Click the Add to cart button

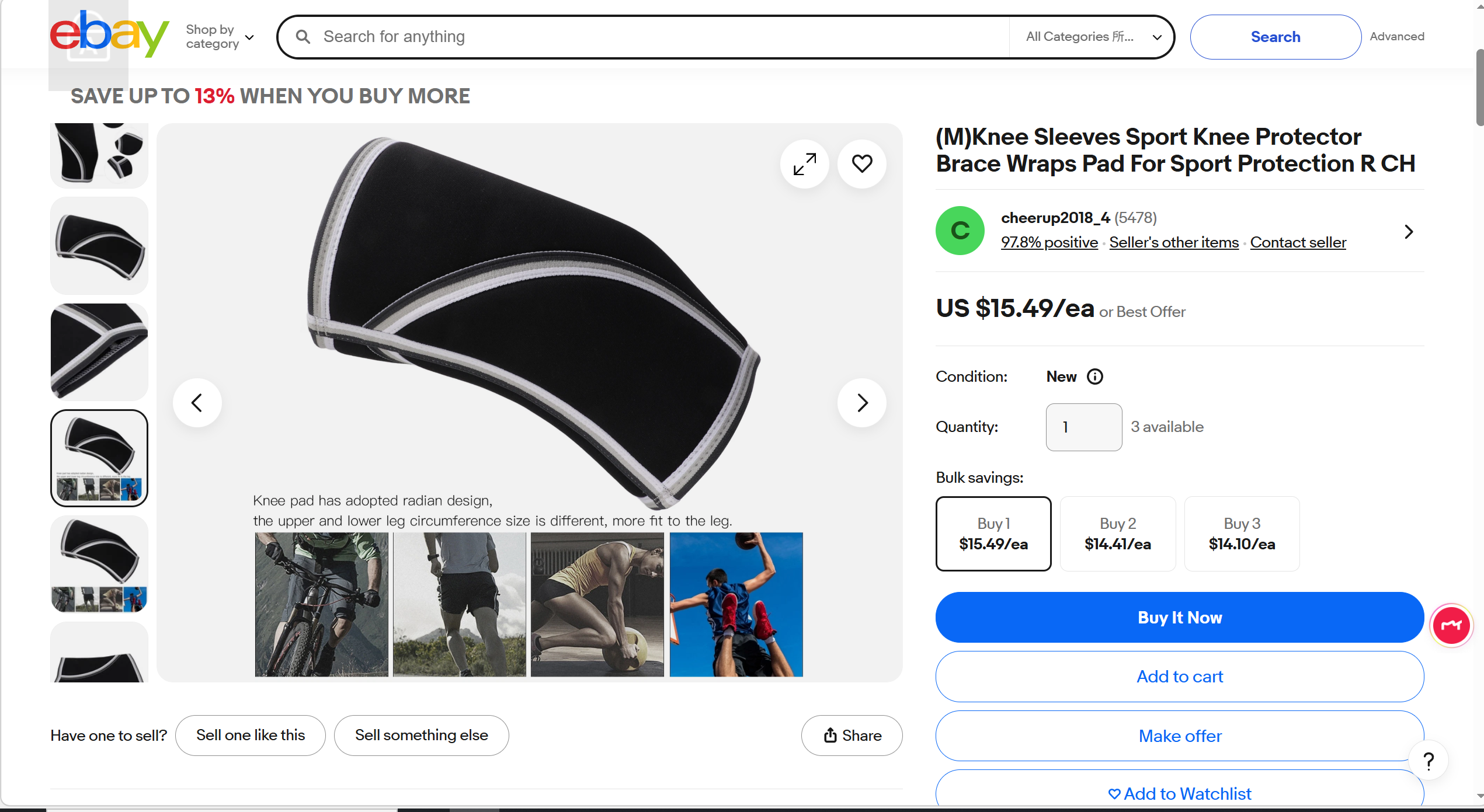pos(1179,677)
